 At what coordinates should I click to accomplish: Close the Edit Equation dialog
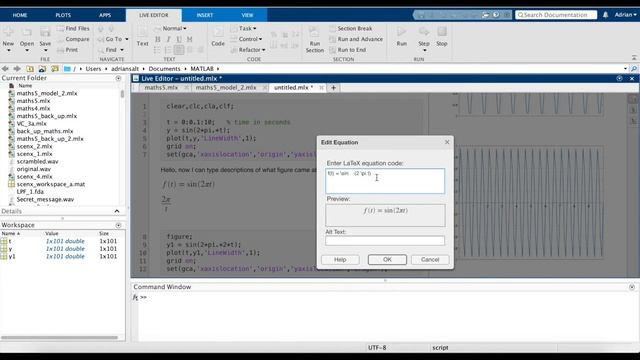point(447,142)
